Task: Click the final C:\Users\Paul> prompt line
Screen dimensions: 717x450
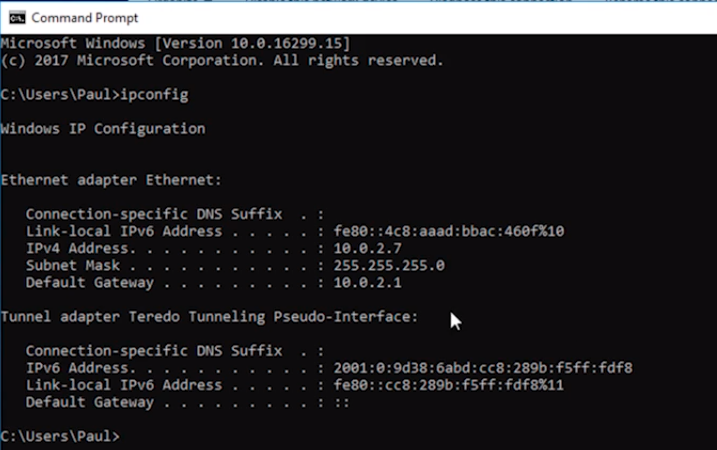Action: tap(60, 436)
